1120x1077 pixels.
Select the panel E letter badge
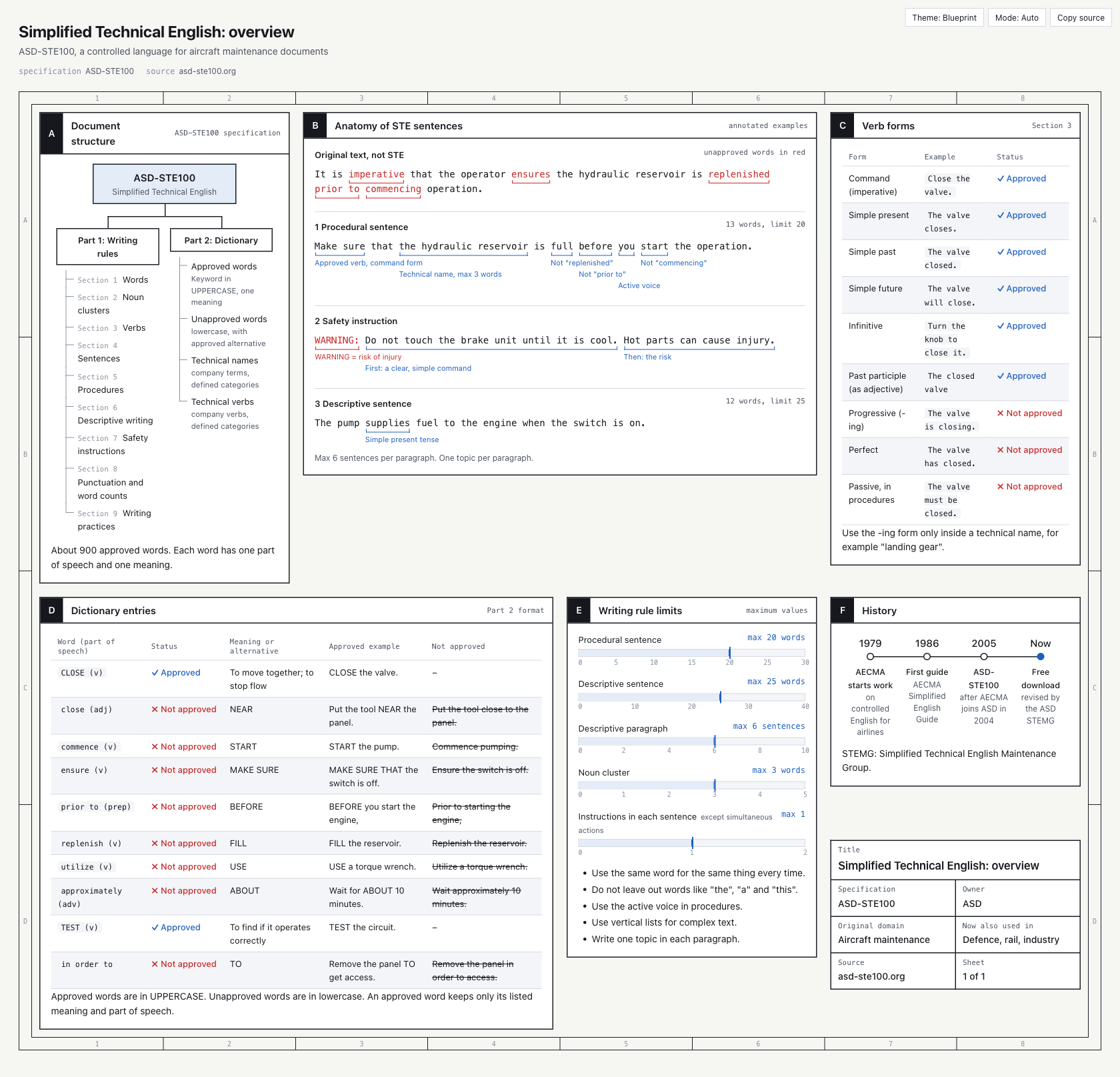[x=579, y=610]
